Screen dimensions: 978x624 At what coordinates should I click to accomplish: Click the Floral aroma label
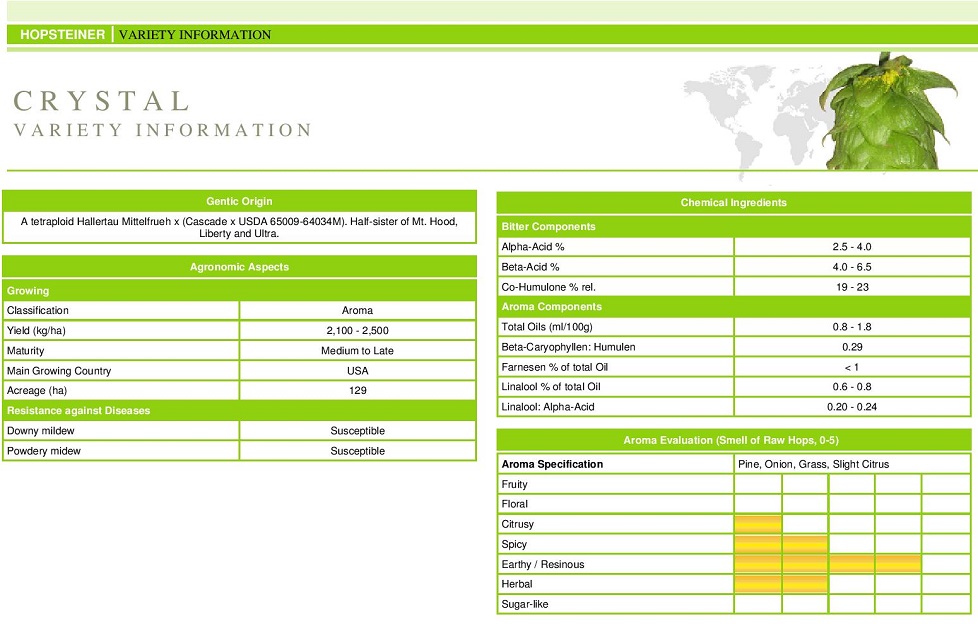click(x=514, y=504)
